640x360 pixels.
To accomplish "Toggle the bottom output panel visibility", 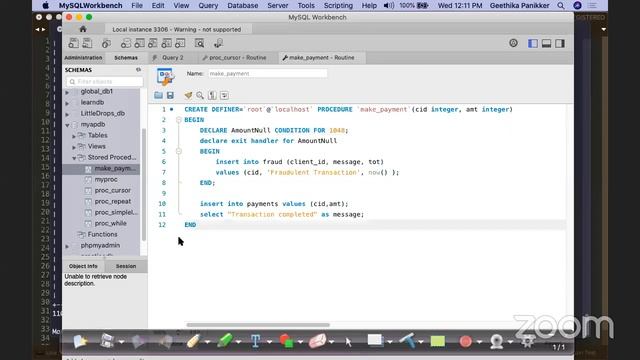I will click(x=546, y=43).
